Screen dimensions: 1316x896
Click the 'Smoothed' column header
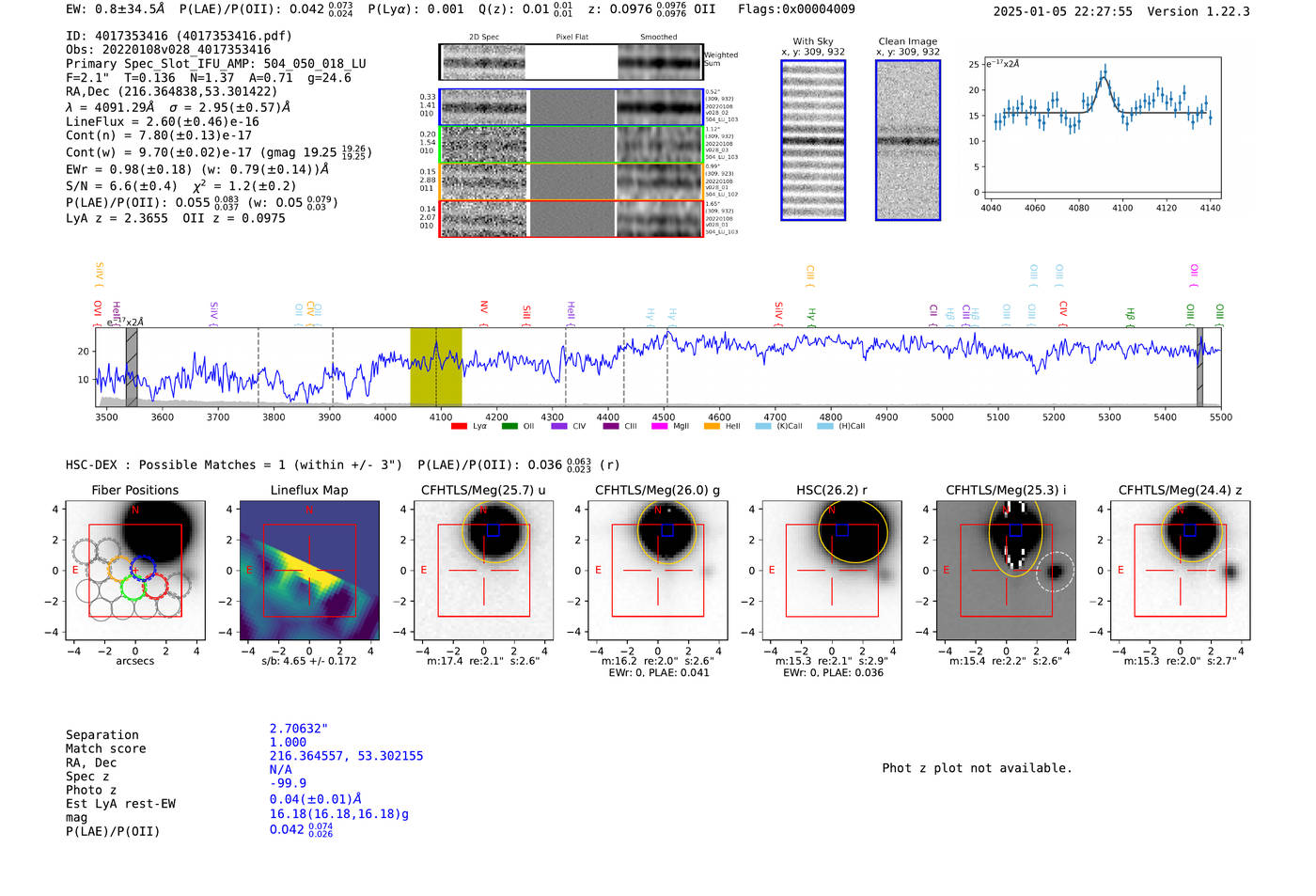659,38
